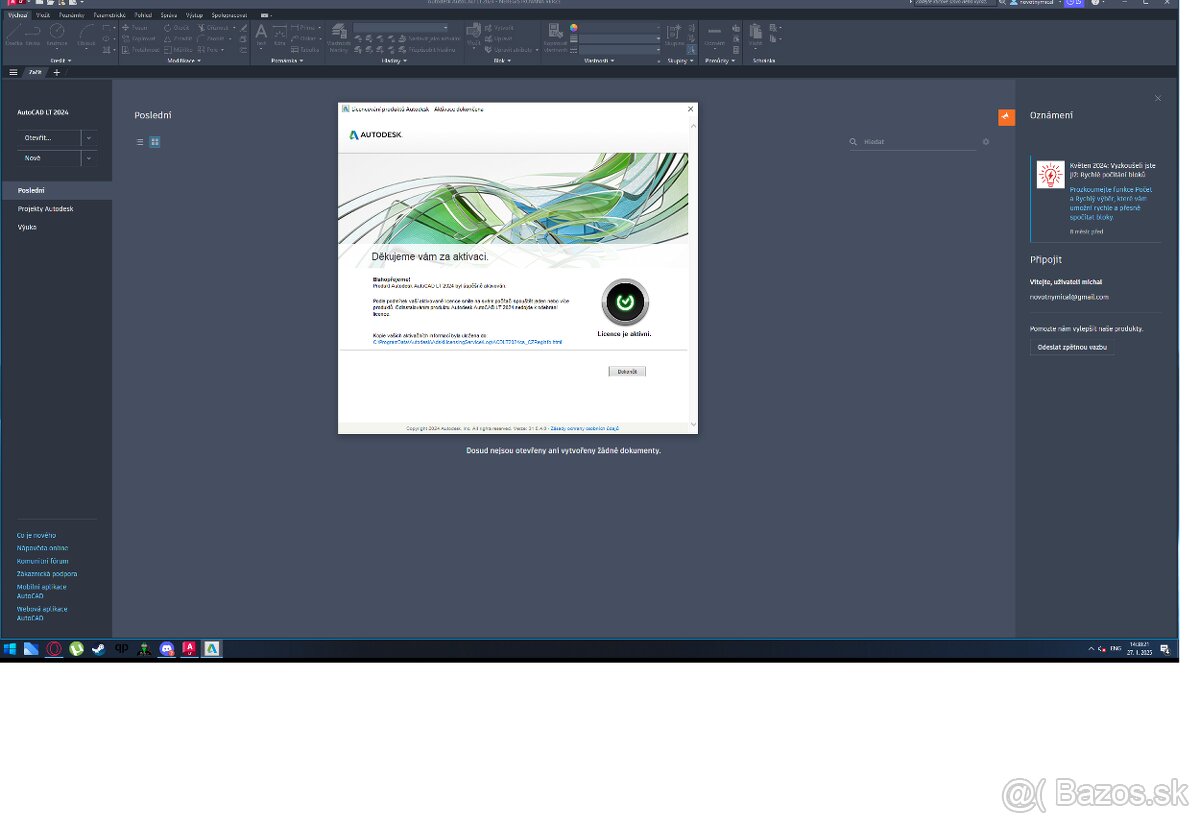Click the Dokončit button in activation dialog
The width and height of the screenshot is (1200, 823).
(x=627, y=371)
